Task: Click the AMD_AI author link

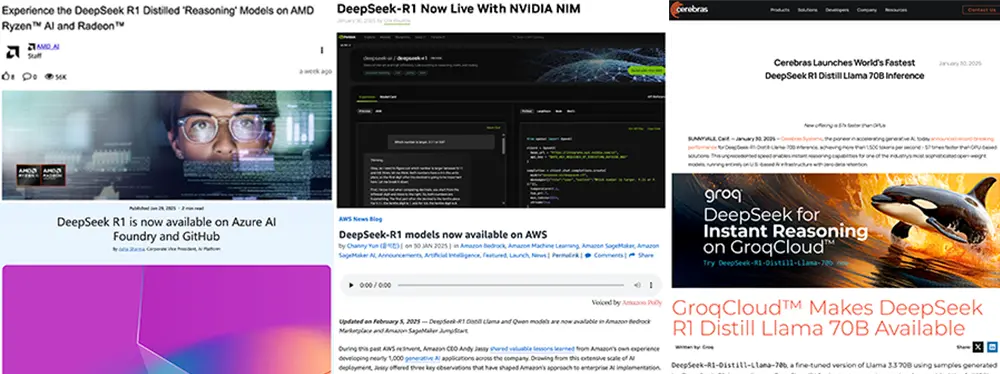Action: point(48,47)
